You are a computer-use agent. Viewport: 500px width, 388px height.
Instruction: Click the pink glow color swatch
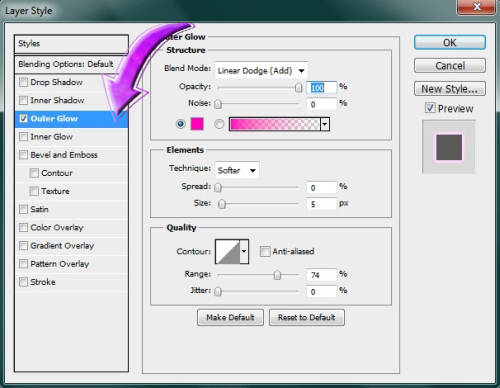pyautogui.click(x=197, y=124)
